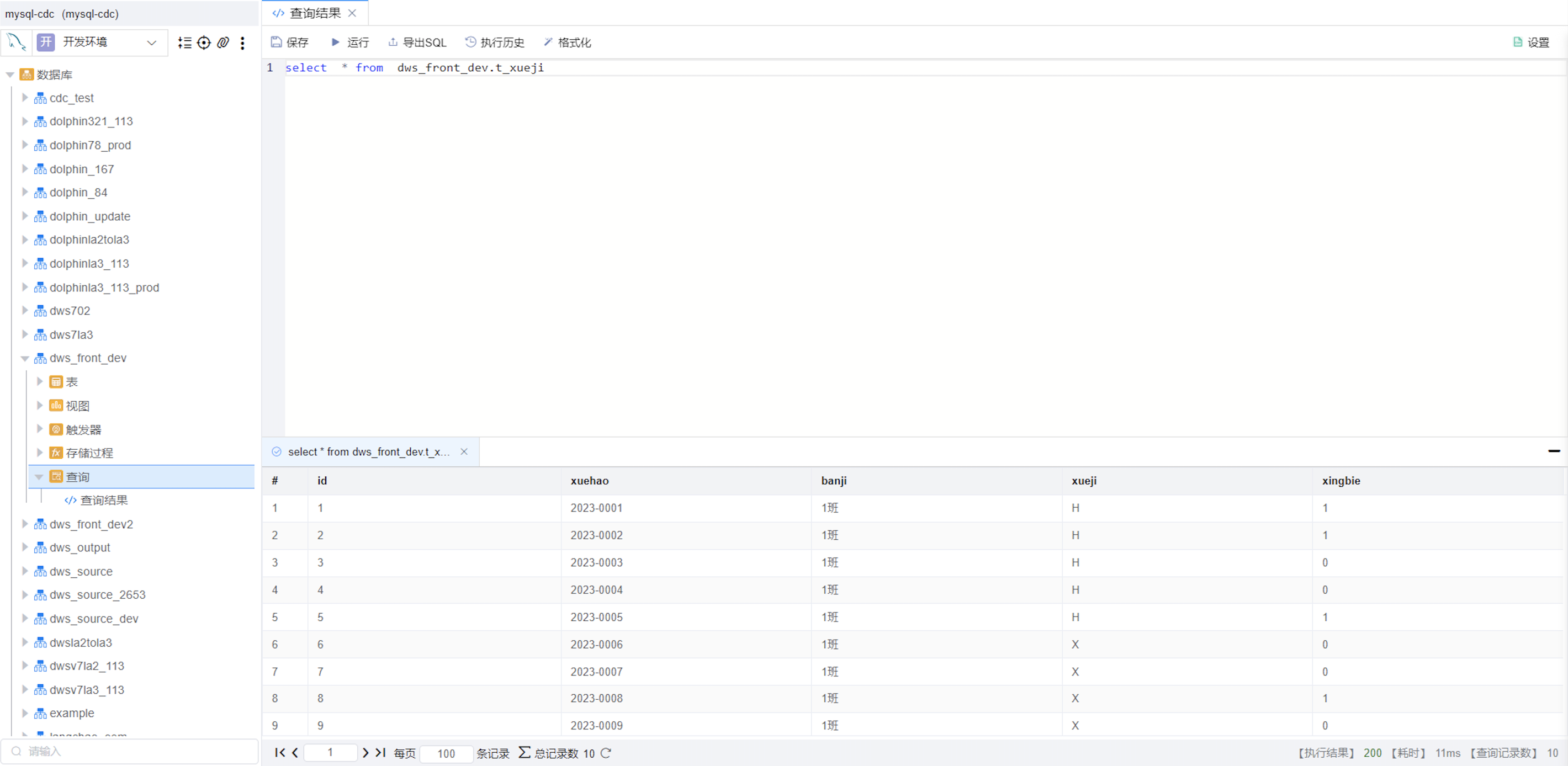This screenshot has height=766, width=1568.
Task: Click the list tree view icon
Action: coord(184,42)
